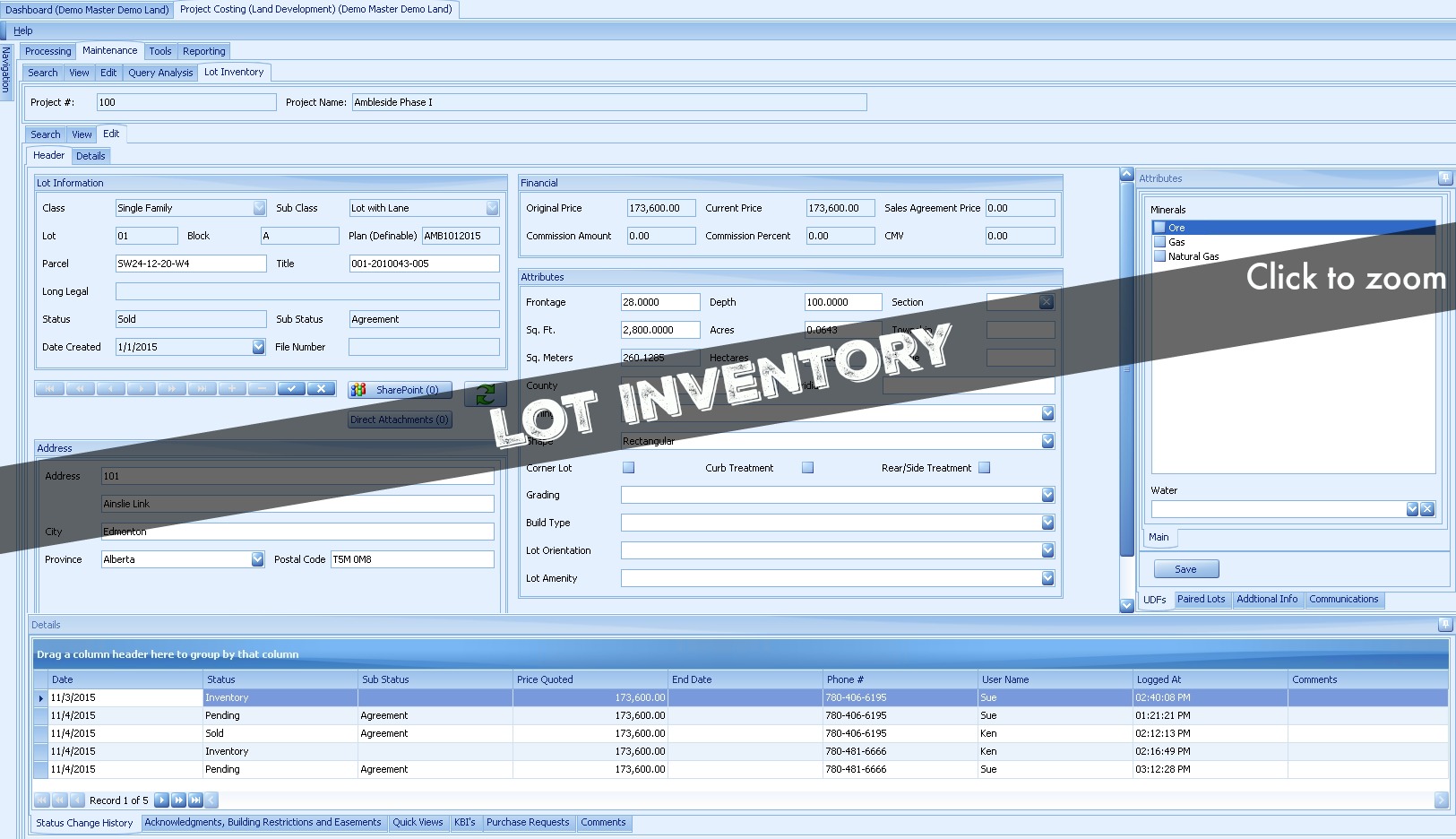The width and height of the screenshot is (1456, 839).
Task: Open SharePoint attachments for this lot
Action: click(400, 389)
